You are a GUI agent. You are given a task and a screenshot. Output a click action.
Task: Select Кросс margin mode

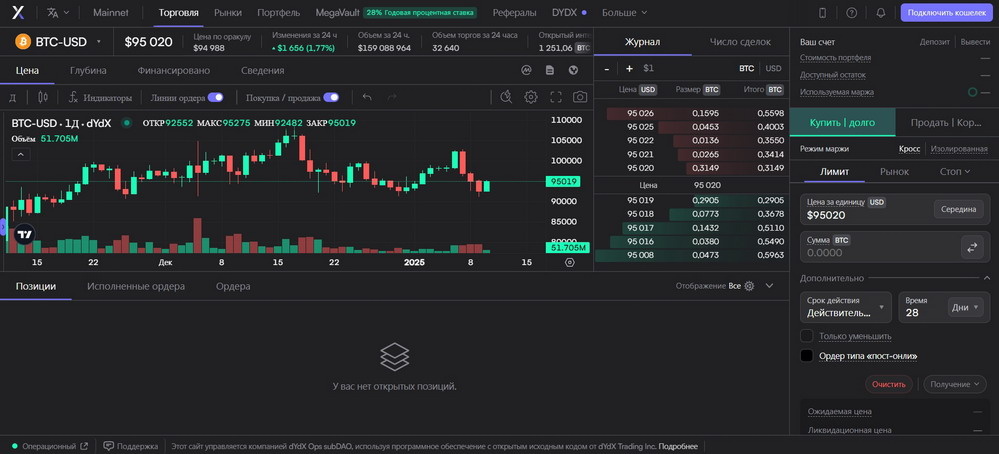coord(909,149)
